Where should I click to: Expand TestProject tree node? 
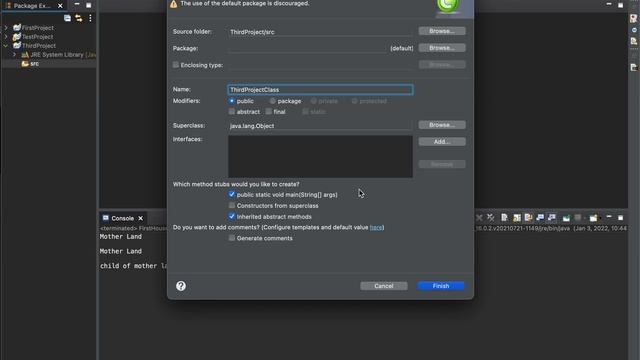6,37
